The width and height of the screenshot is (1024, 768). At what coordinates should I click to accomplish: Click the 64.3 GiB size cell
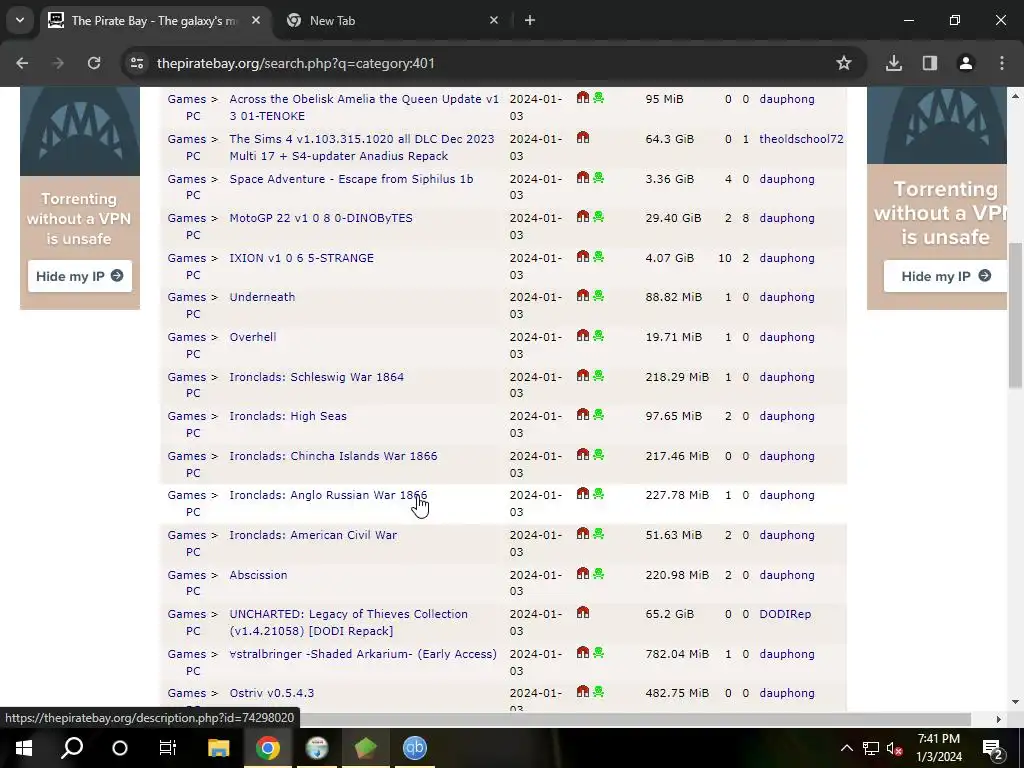tap(669, 139)
